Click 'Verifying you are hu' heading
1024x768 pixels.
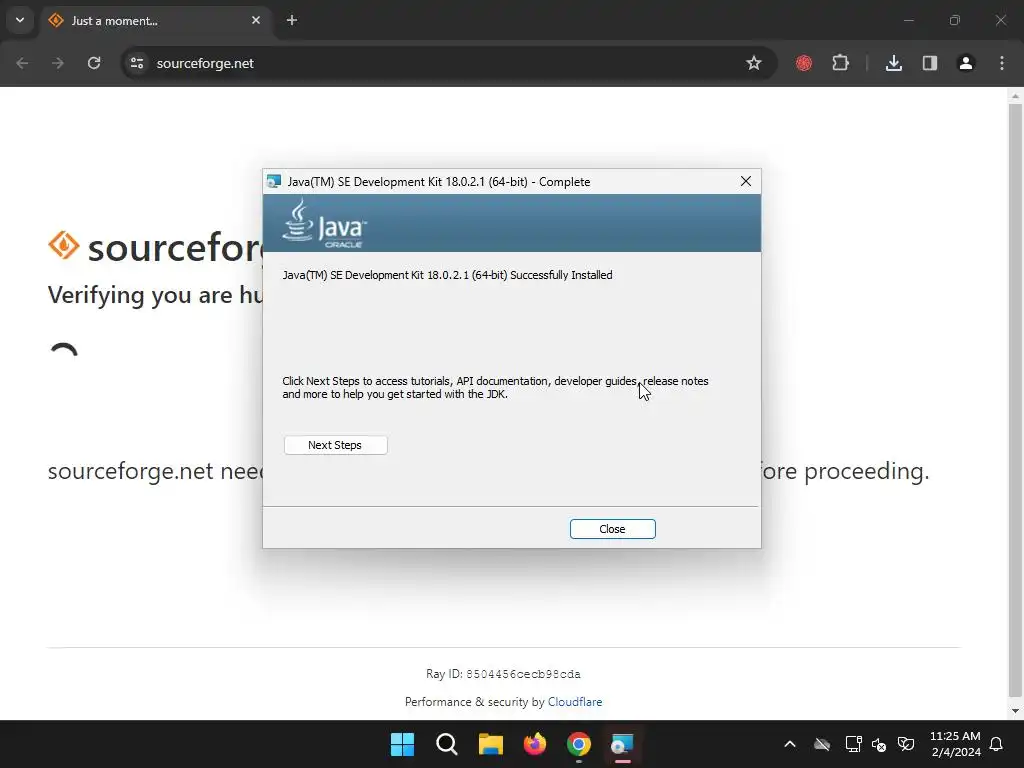[155, 295]
